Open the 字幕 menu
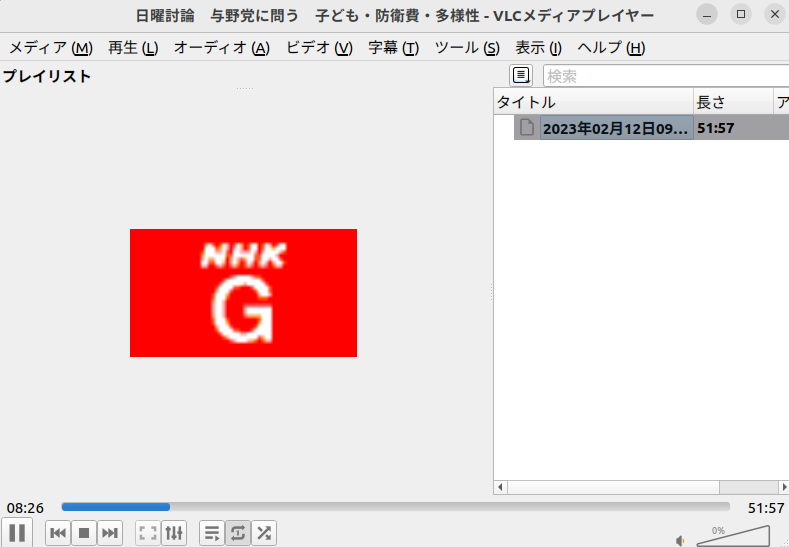This screenshot has width=789, height=547. 393,48
